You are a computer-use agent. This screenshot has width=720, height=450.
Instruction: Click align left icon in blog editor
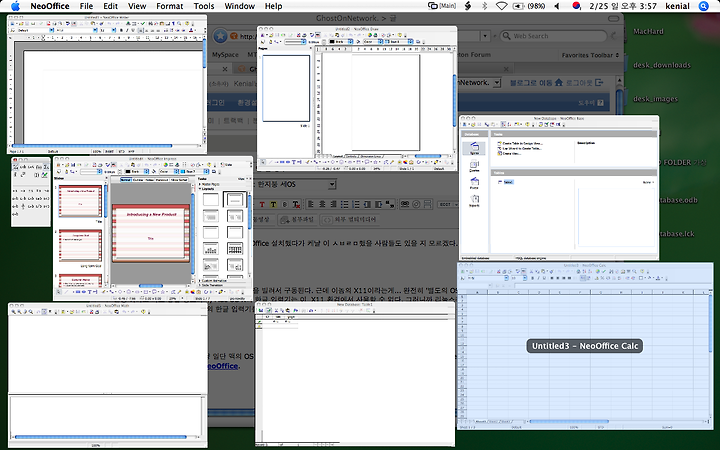pos(311,204)
